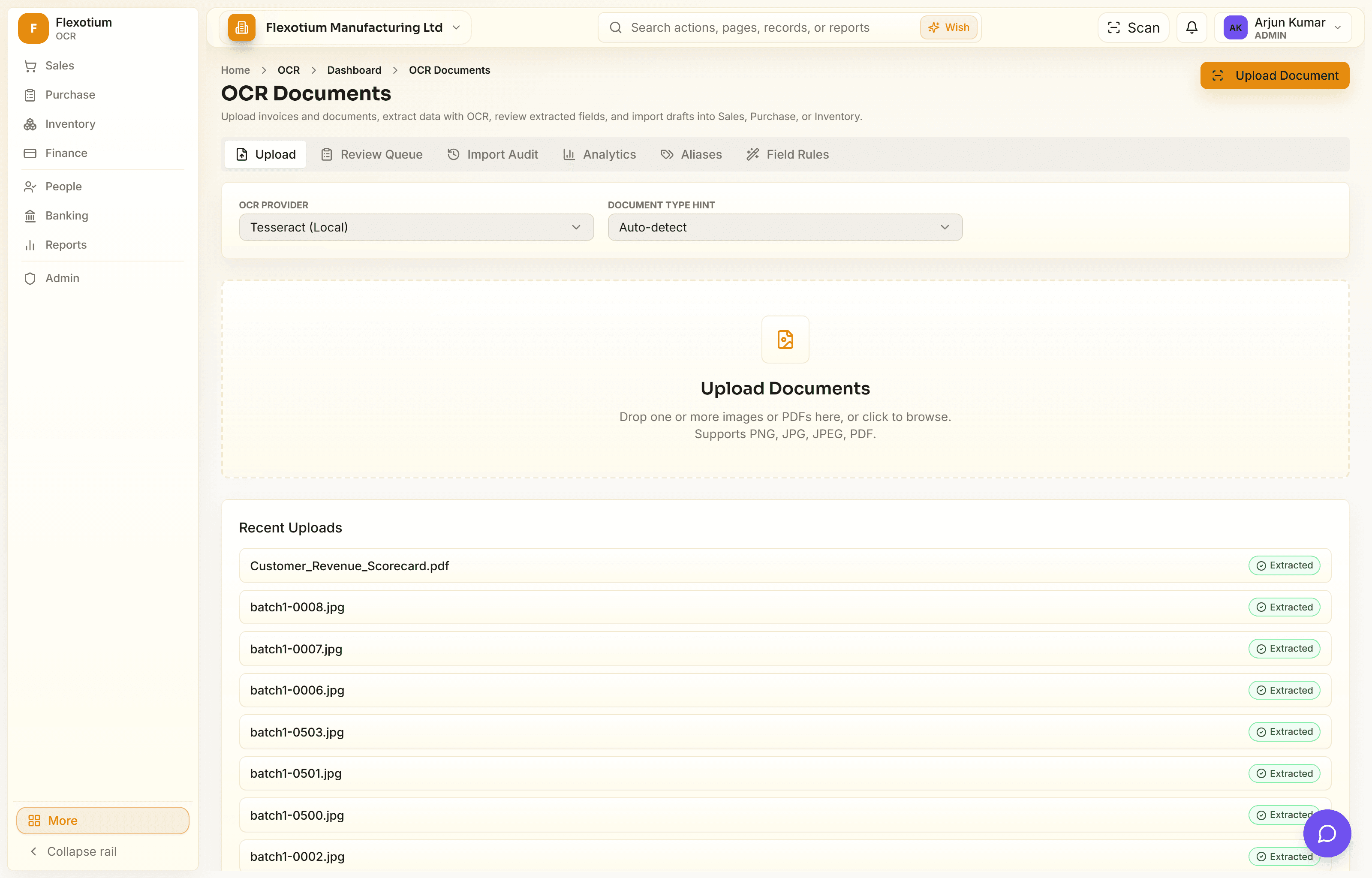This screenshot has height=878, width=1372.
Task: Click Extracted badge for Customer_Revenue_Scorecard.pdf
Action: tap(1284, 565)
